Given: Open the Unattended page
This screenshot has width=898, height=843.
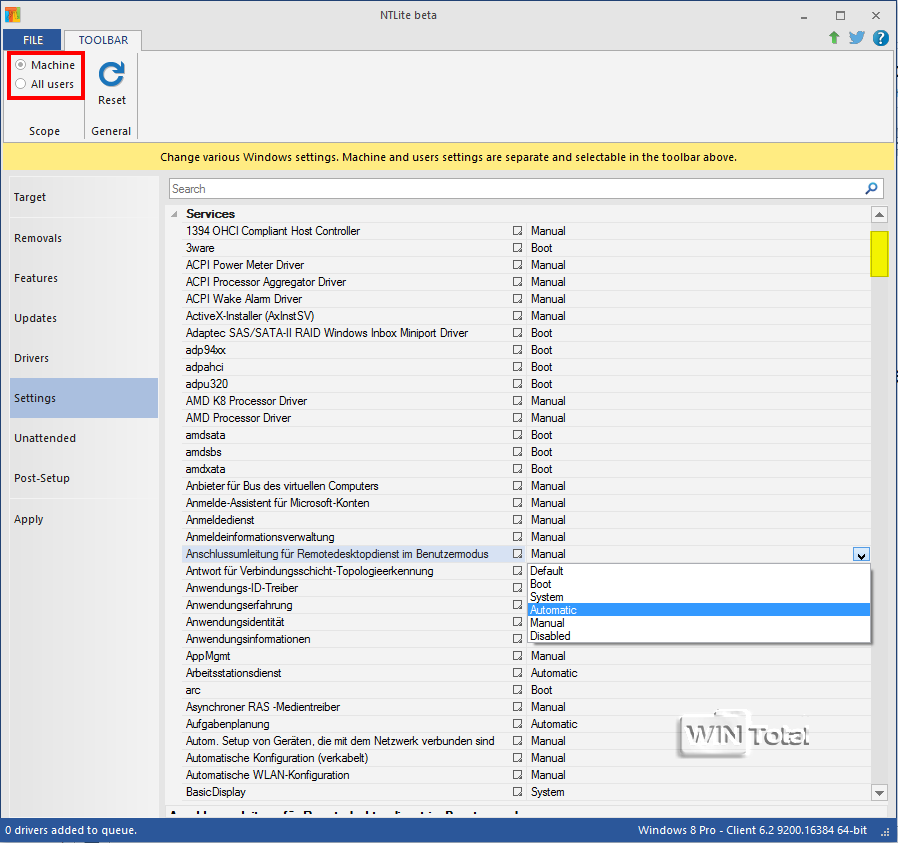Looking at the screenshot, I should [x=84, y=438].
